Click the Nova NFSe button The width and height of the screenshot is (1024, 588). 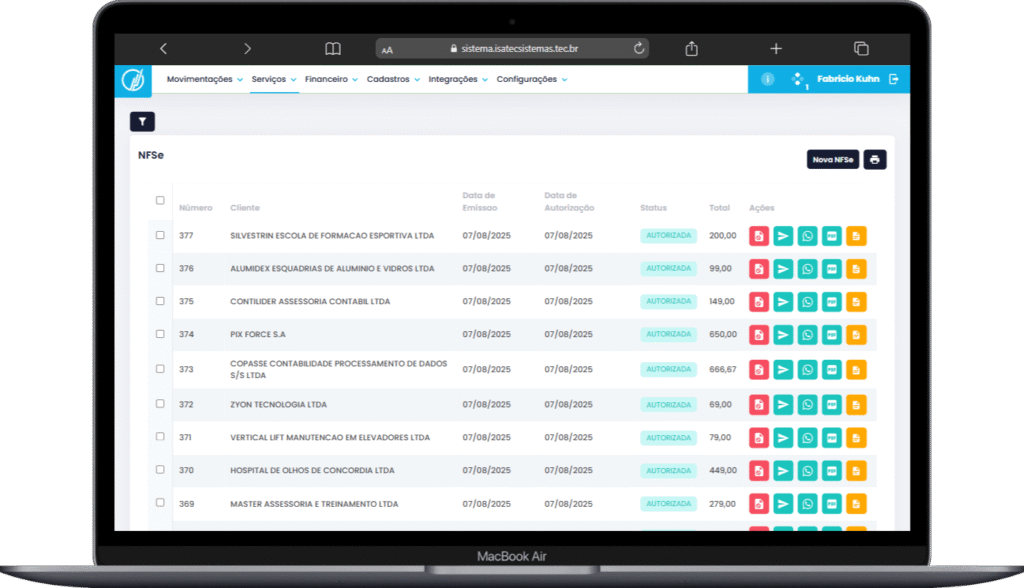coord(832,160)
